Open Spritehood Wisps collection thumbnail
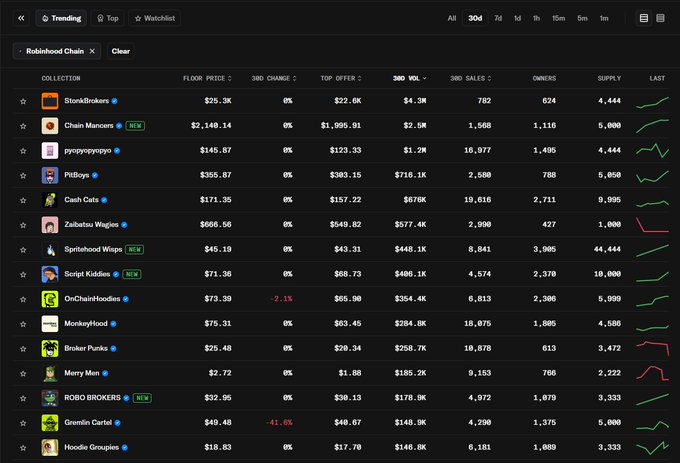680x463 pixels. (50, 249)
